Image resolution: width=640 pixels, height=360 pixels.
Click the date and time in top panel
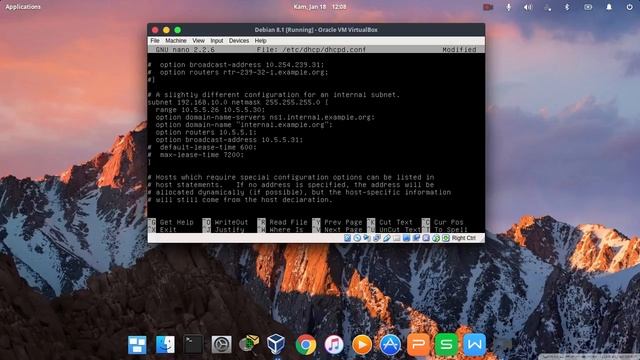(320, 7)
